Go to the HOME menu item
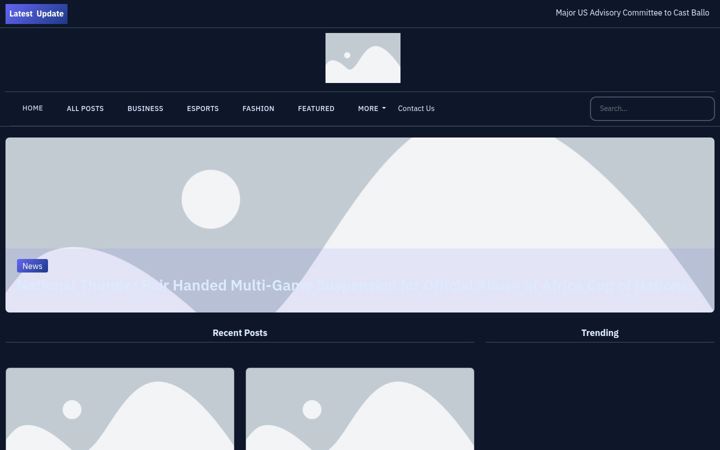Screen dimensions: 720x450 (33, 108)
